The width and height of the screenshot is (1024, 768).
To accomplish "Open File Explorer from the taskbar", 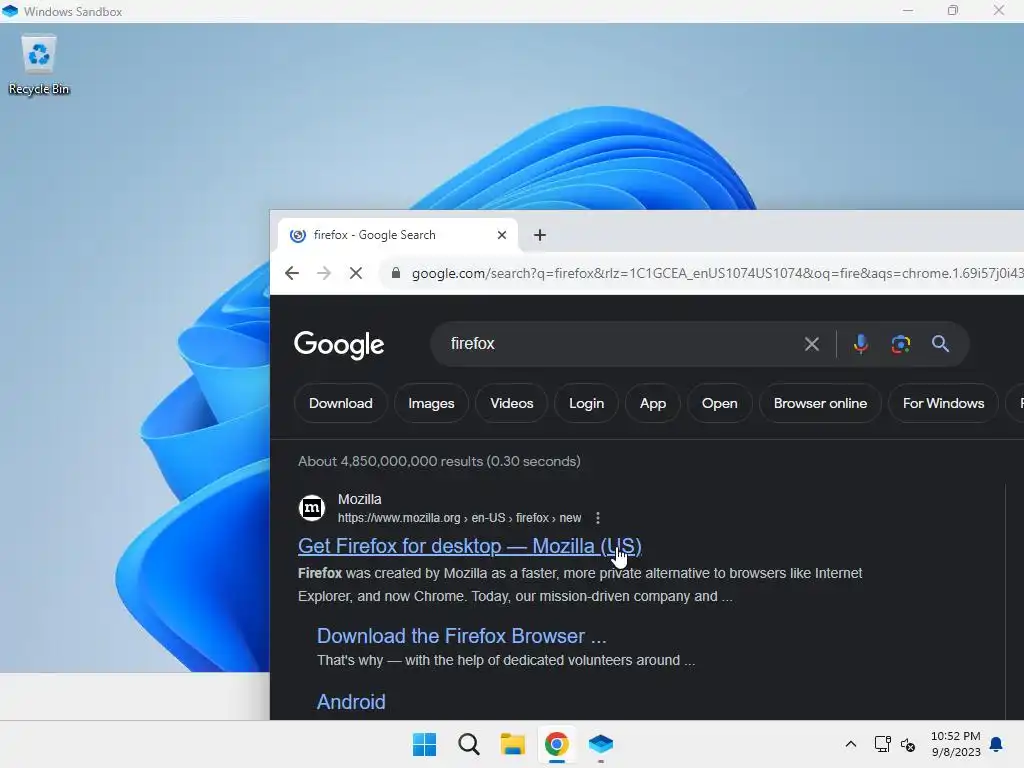I will 513,744.
